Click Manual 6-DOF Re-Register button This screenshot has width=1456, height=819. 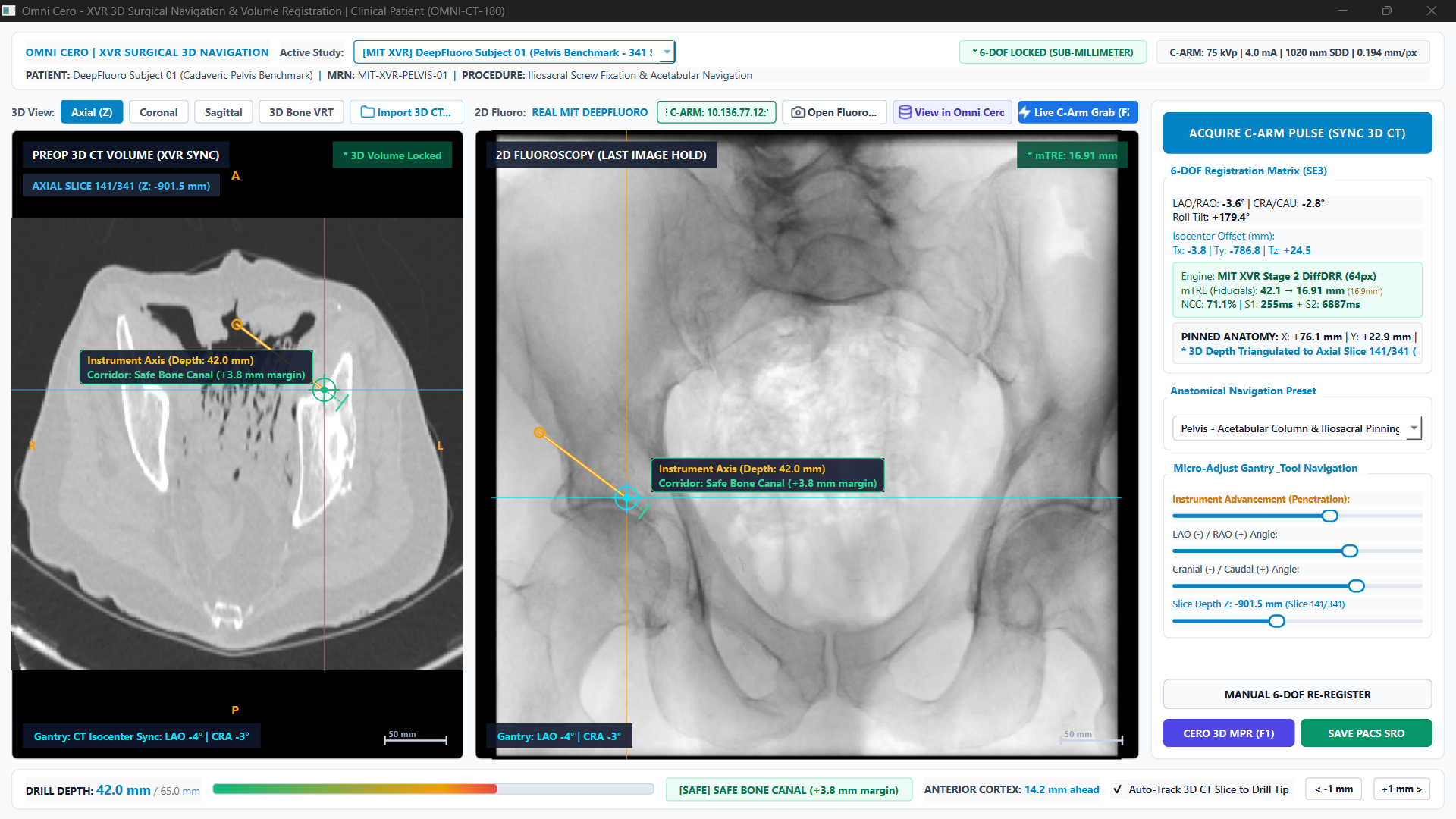(1297, 695)
